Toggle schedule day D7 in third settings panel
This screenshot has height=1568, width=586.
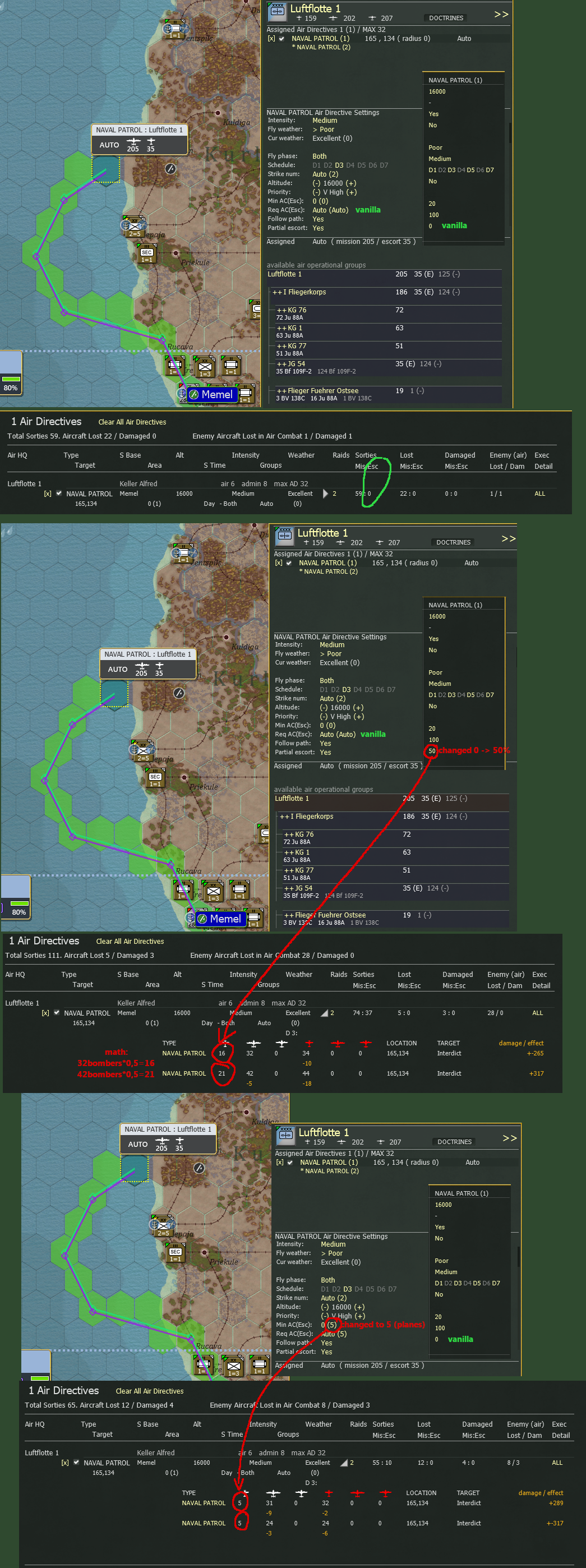392,1289
